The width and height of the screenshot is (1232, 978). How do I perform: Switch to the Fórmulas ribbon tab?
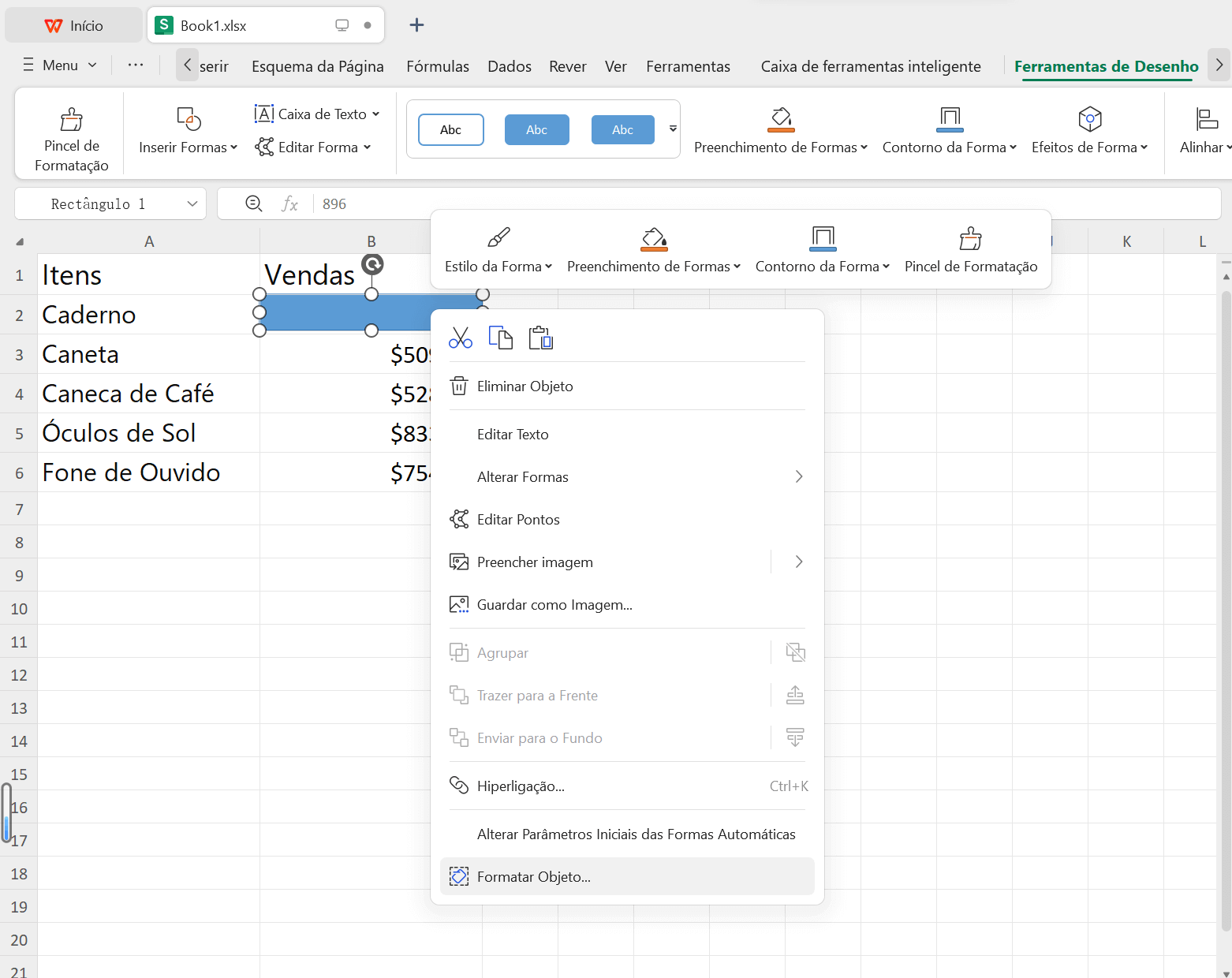click(438, 66)
